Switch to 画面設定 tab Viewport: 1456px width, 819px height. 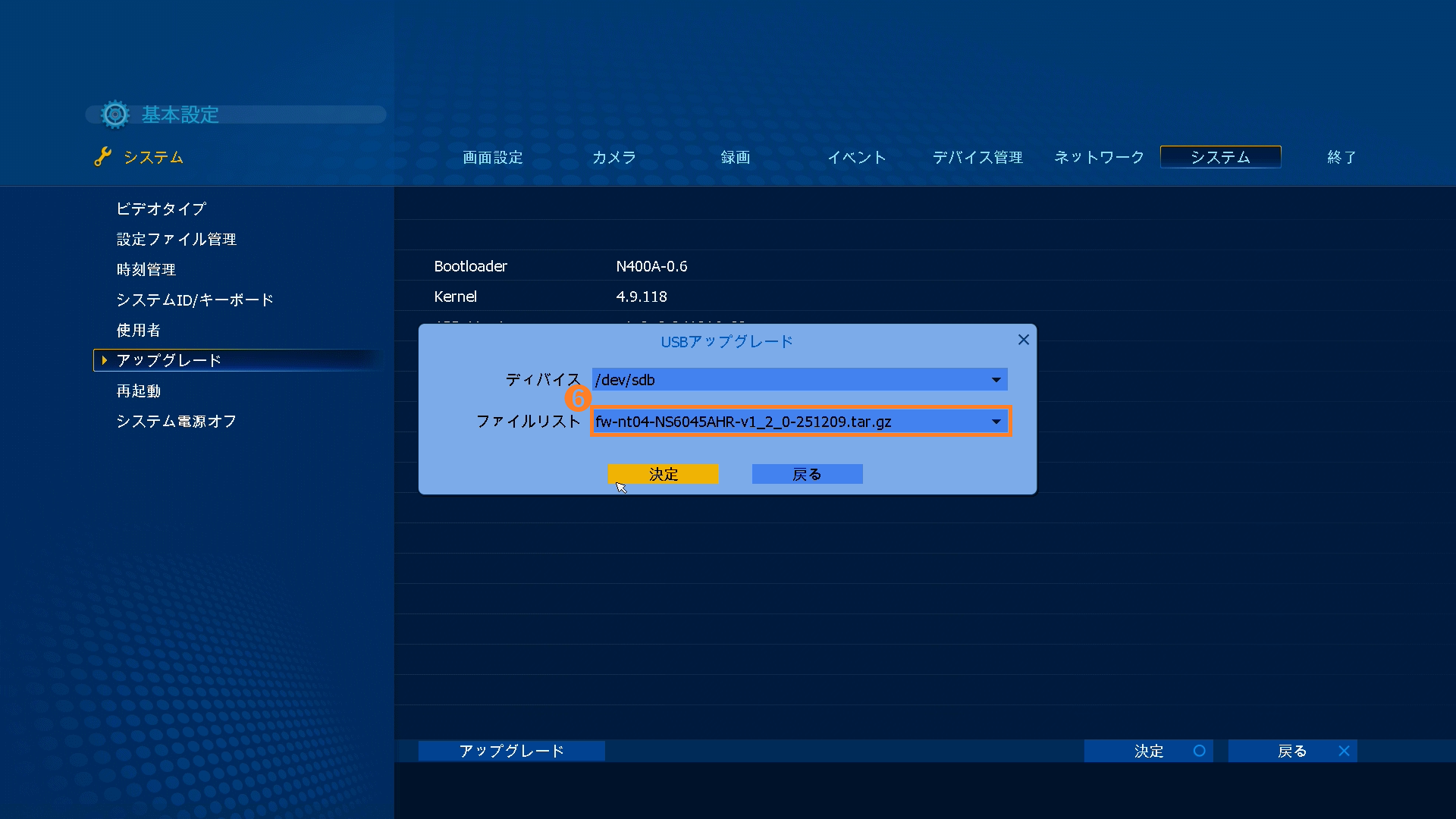click(x=493, y=157)
